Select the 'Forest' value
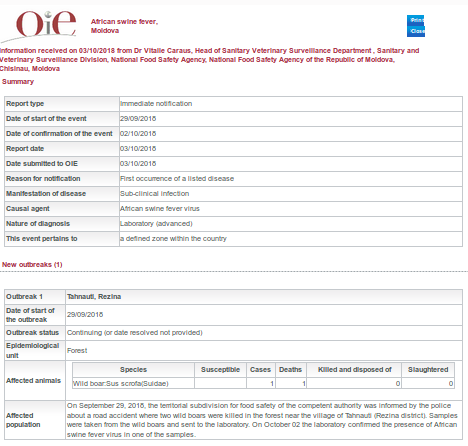Viewport: 468px width, 446px height. [77, 351]
